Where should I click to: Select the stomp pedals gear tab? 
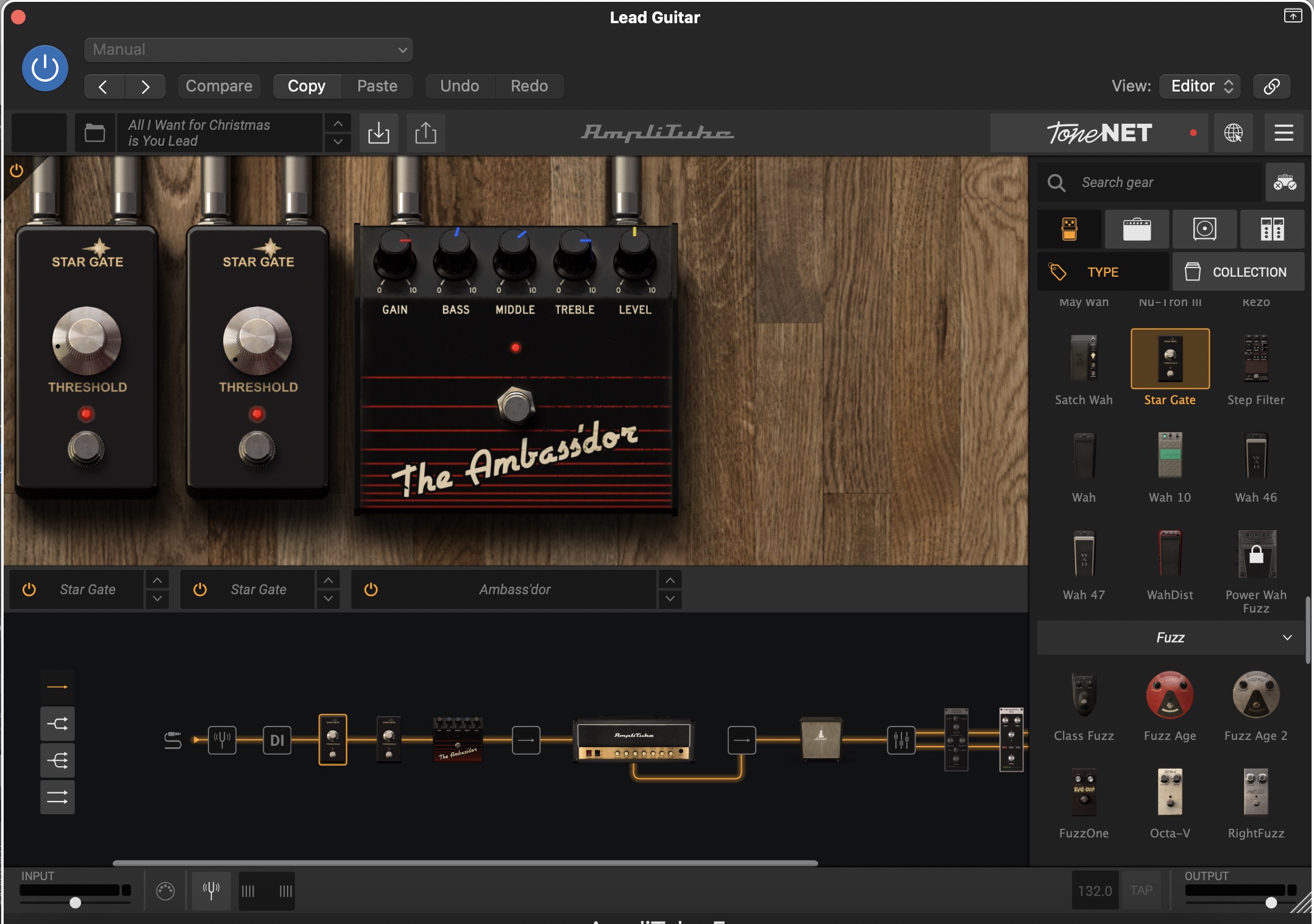[x=1070, y=229]
